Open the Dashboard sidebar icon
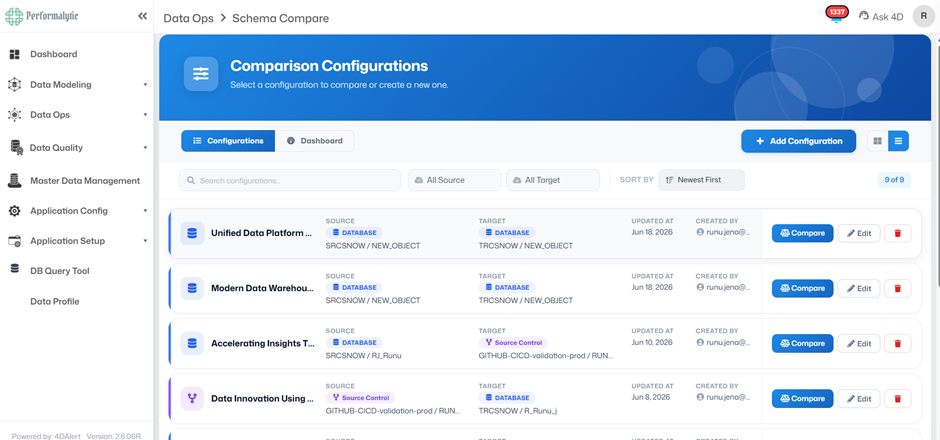940x440 pixels. pyautogui.click(x=15, y=55)
